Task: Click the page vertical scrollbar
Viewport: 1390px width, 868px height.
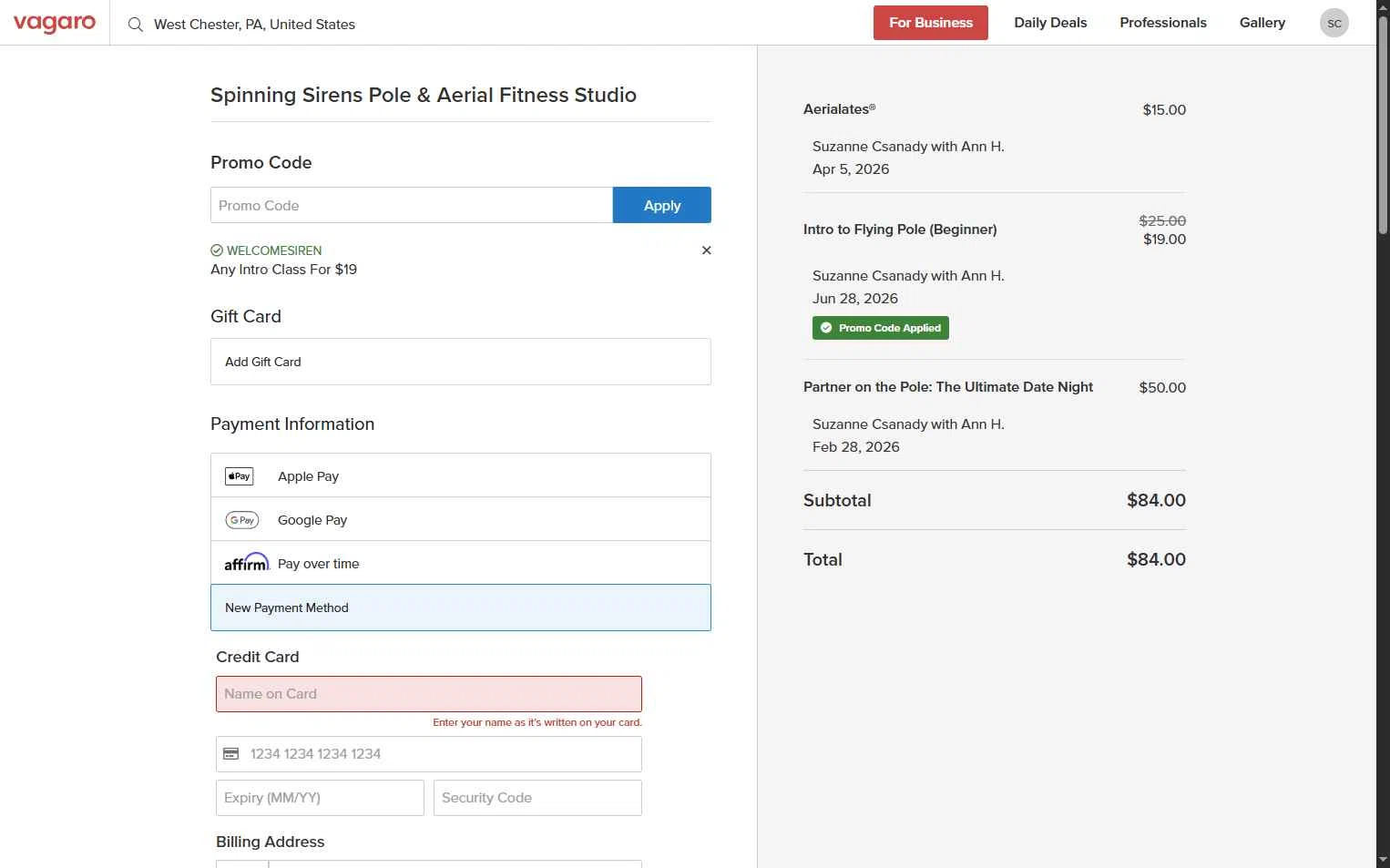Action: [x=1383, y=128]
